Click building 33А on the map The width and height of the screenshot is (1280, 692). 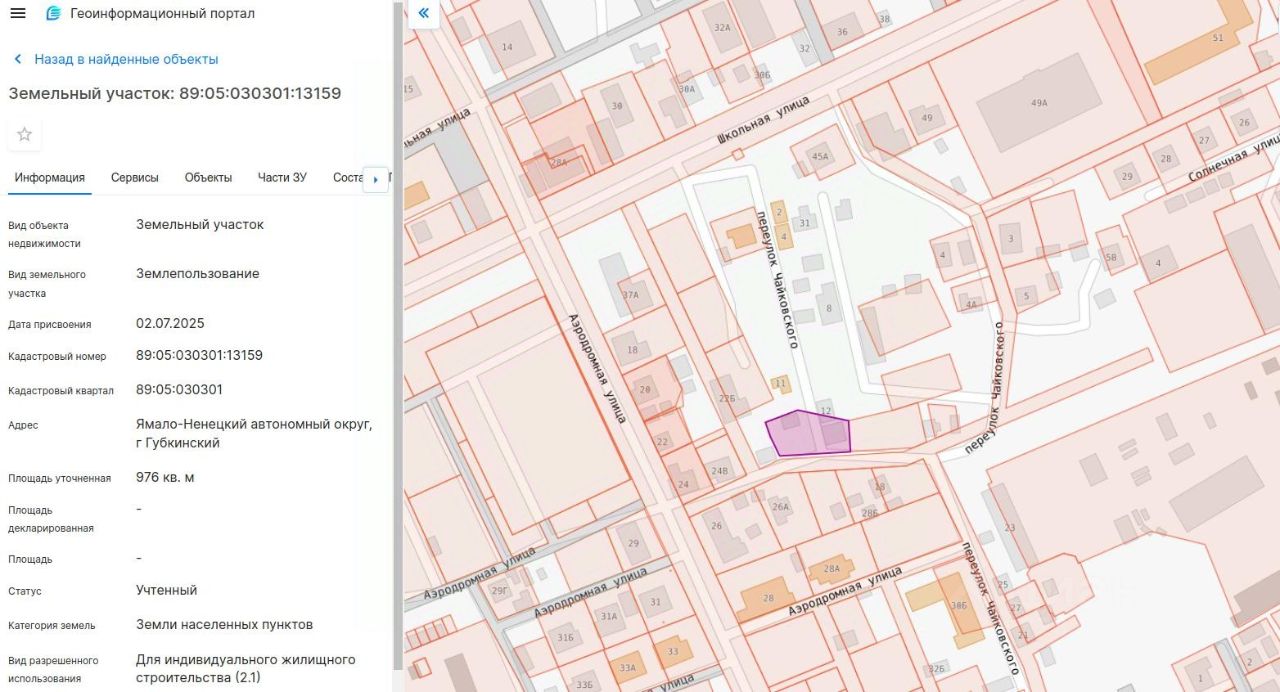coord(627,668)
